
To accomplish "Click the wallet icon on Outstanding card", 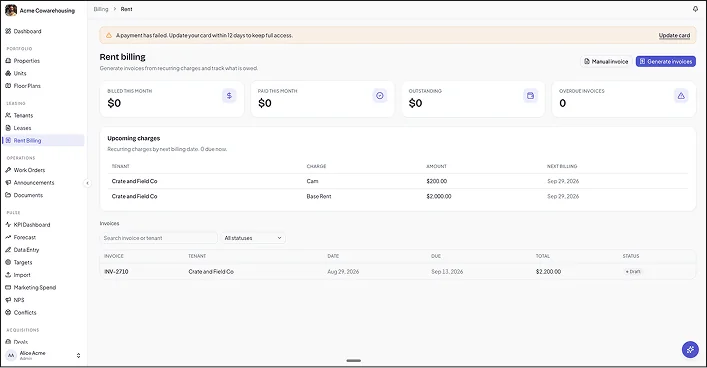I will (x=530, y=96).
